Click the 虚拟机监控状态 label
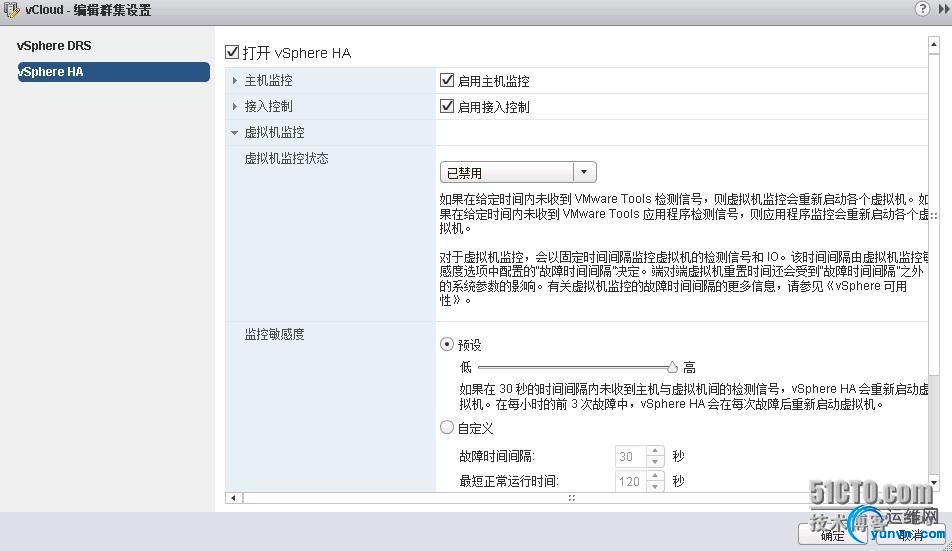This screenshot has height=551, width=952. click(x=286, y=158)
